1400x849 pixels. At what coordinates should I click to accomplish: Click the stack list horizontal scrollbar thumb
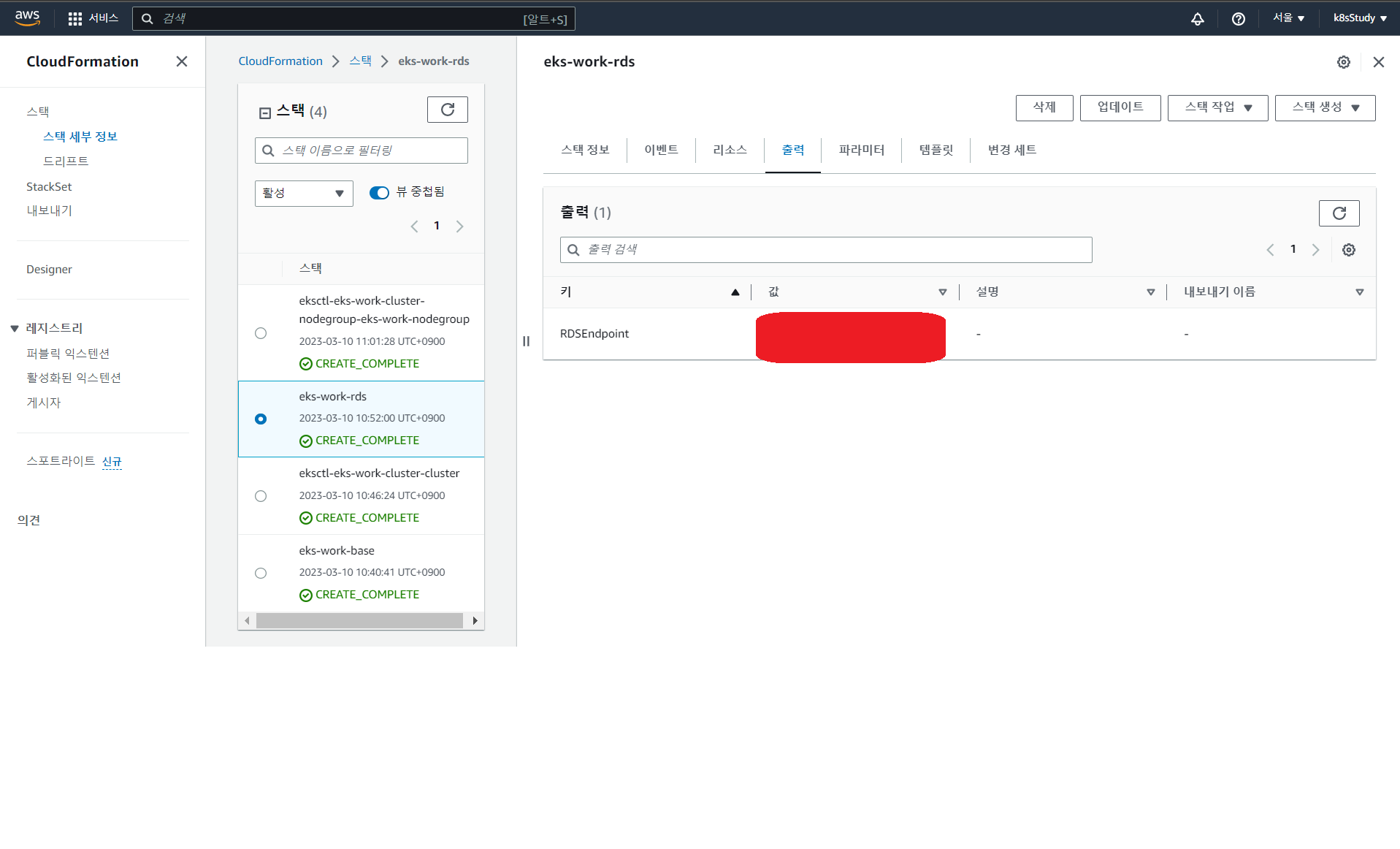coord(359,621)
